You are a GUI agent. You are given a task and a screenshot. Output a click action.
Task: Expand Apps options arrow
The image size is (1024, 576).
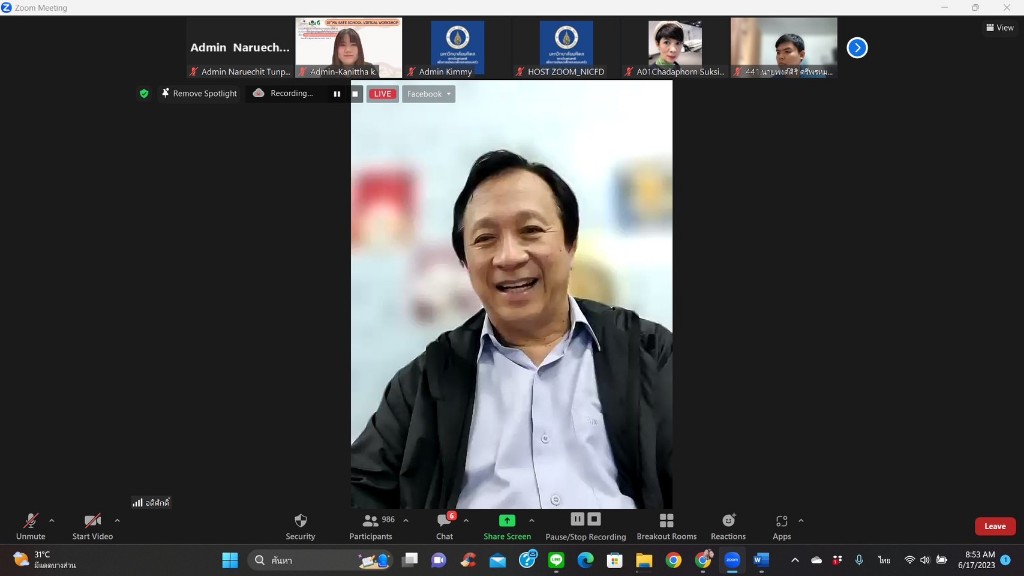point(801,520)
